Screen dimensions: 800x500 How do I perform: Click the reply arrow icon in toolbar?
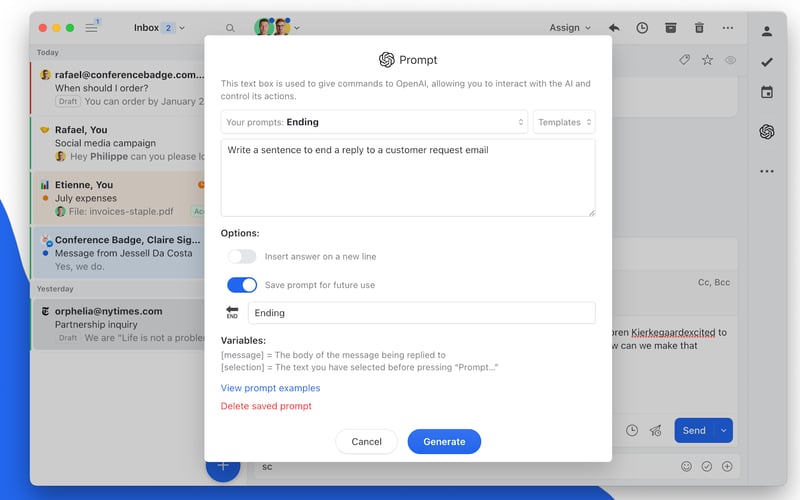(614, 28)
